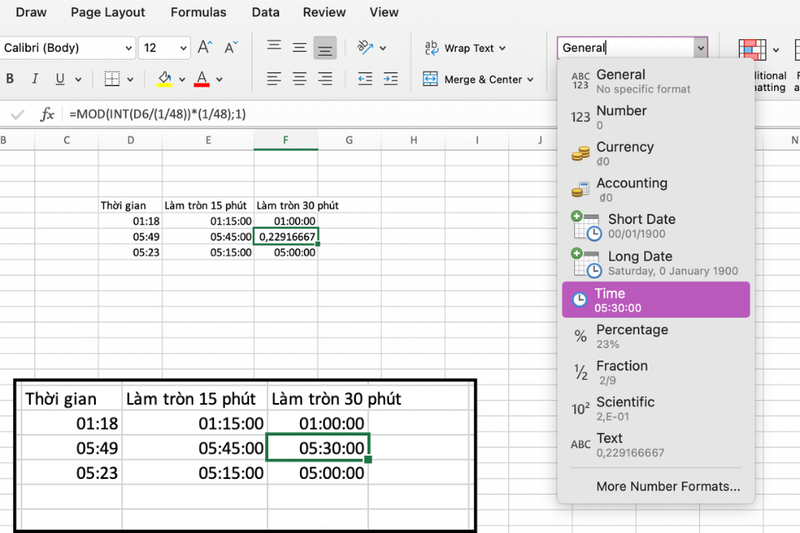Viewport: 800px width, 533px height.
Task: Click cell 05:23 in Thời gian column
Action: pyautogui.click(x=130, y=252)
